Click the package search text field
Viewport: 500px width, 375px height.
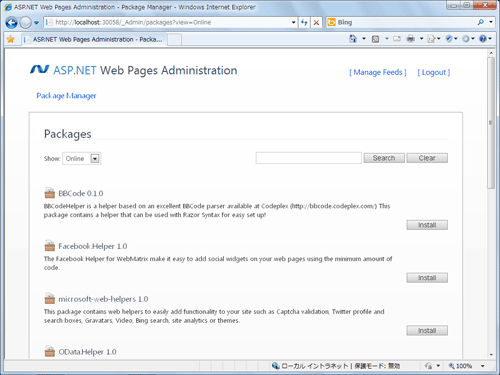pyautogui.click(x=309, y=158)
